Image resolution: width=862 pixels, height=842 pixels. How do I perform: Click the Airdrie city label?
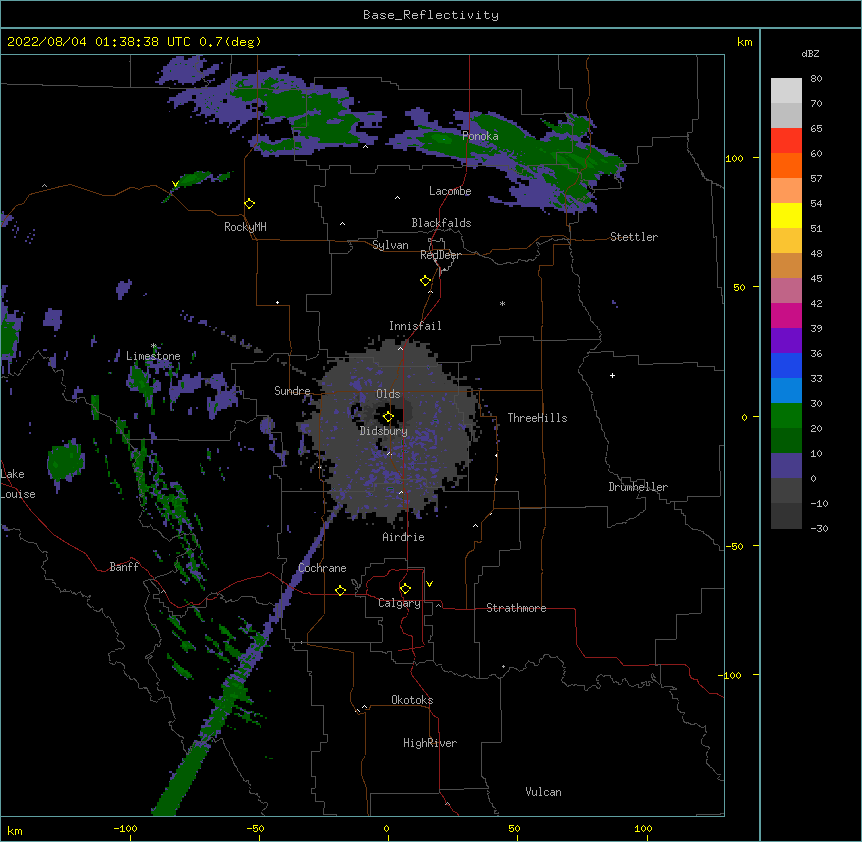pyautogui.click(x=404, y=537)
